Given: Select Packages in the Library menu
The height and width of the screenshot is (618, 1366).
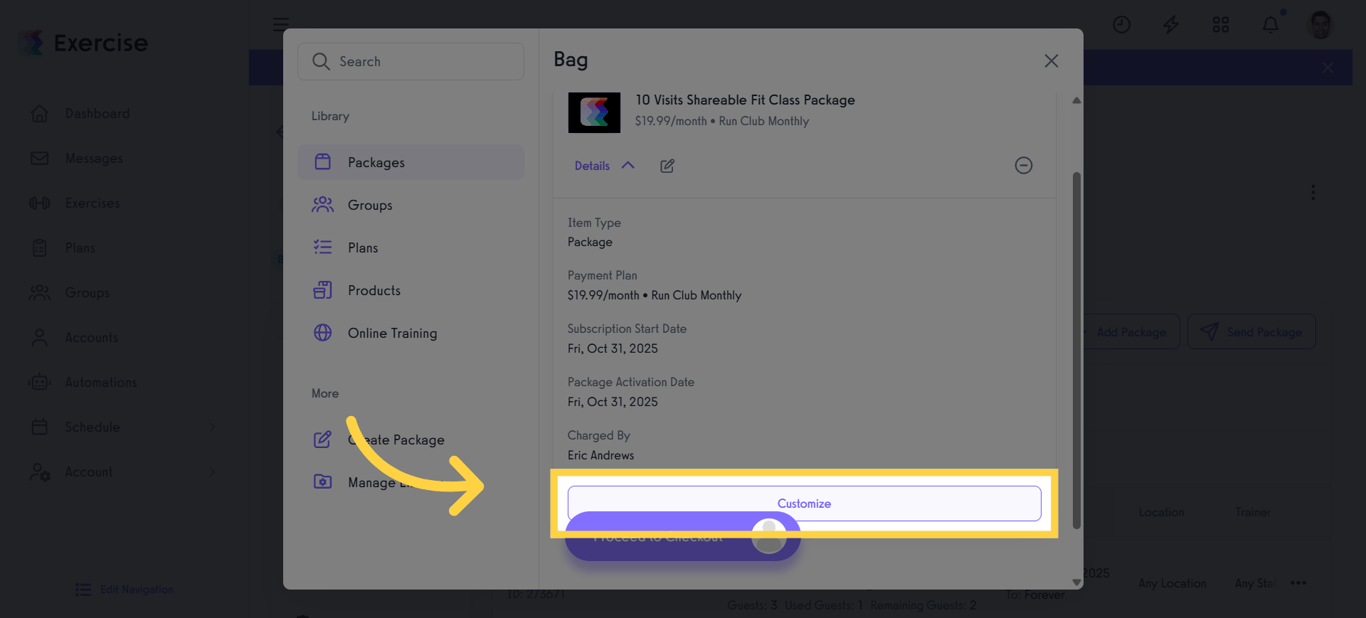Looking at the screenshot, I should (x=411, y=161).
